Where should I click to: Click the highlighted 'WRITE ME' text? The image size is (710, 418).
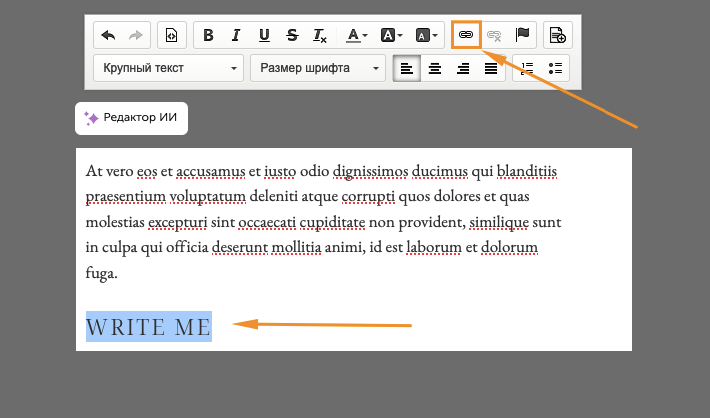coord(149,326)
